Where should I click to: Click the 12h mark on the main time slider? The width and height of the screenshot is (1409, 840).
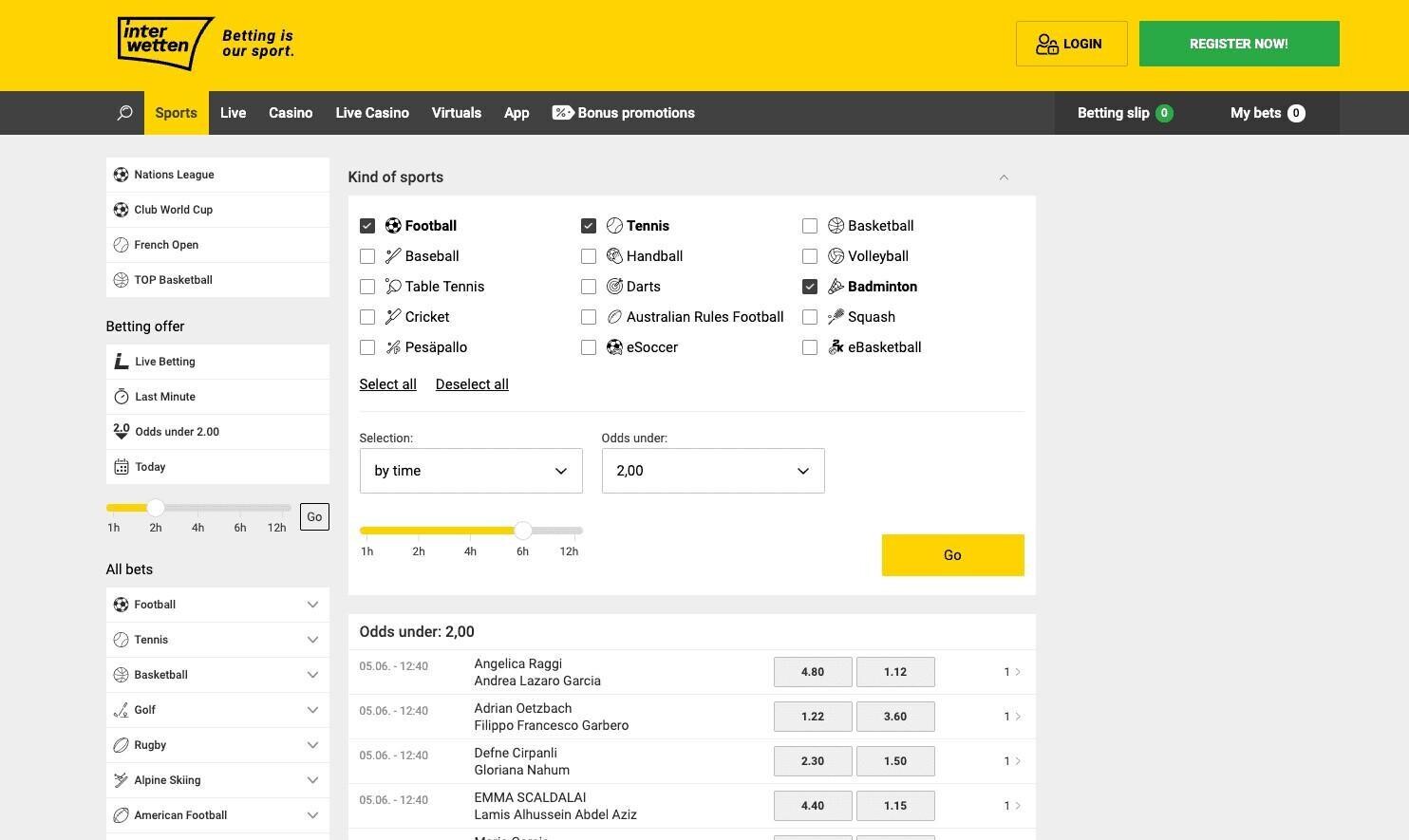coord(569,551)
